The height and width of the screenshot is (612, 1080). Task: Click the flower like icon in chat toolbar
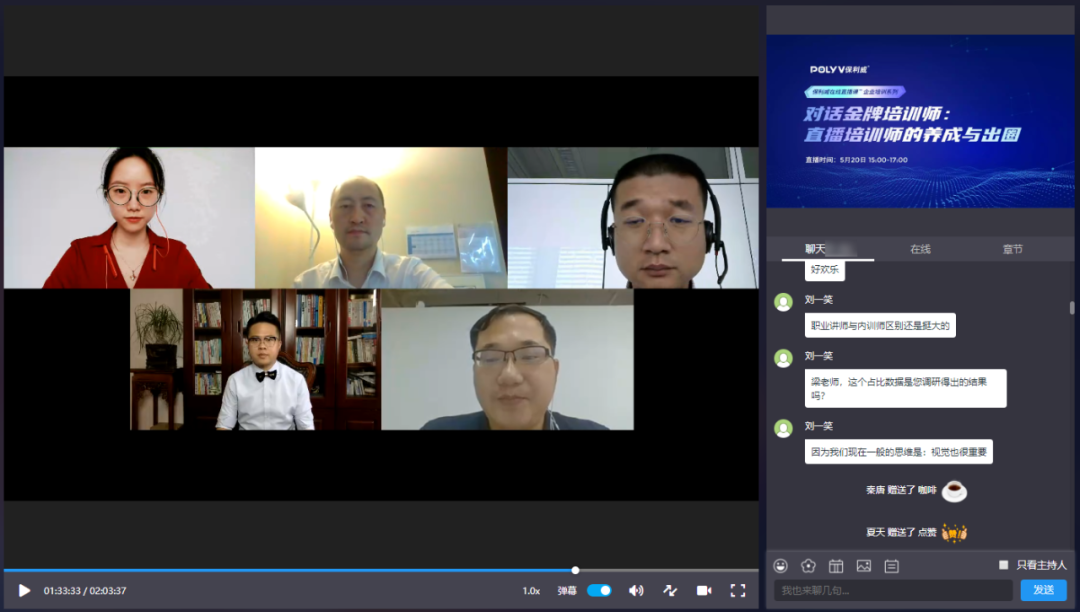pyautogui.click(x=808, y=566)
